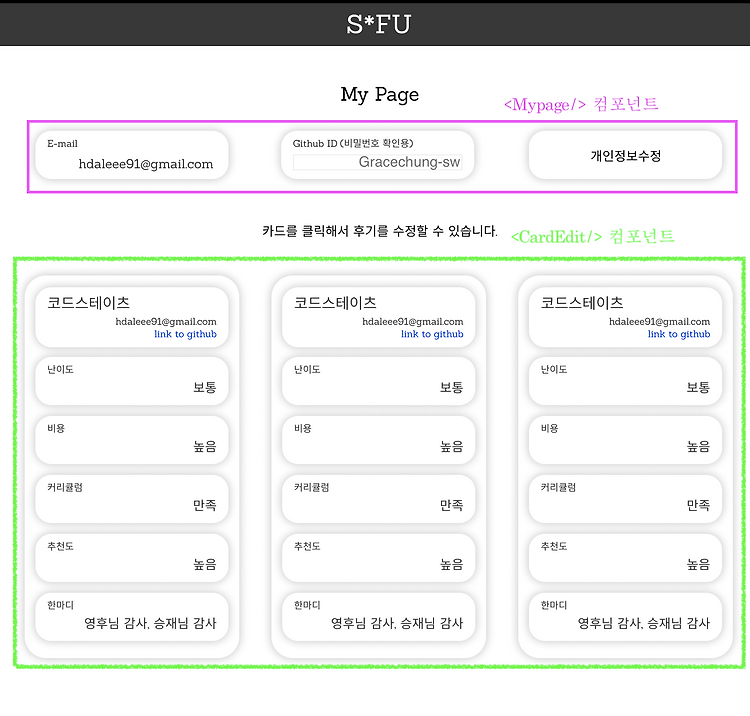Click the 코드스테이츠 title in middle card
The height and width of the screenshot is (716, 750).
tap(335, 303)
